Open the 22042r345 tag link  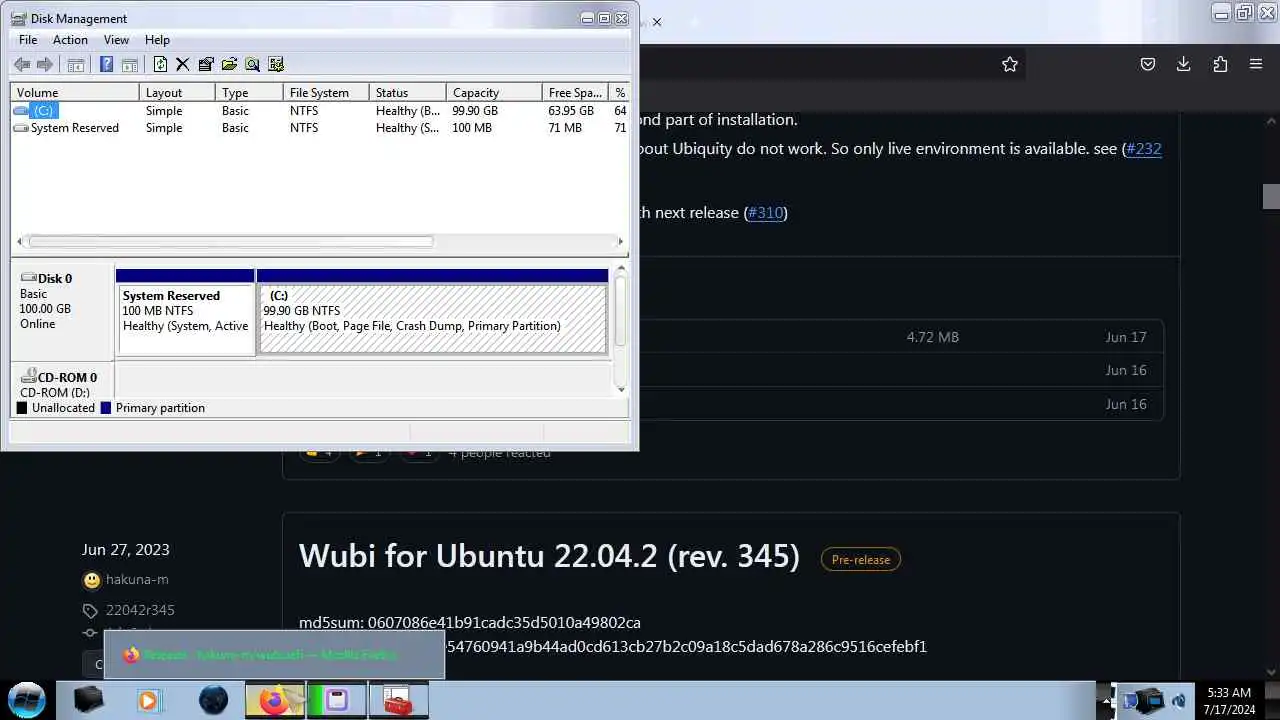pyautogui.click(x=140, y=610)
